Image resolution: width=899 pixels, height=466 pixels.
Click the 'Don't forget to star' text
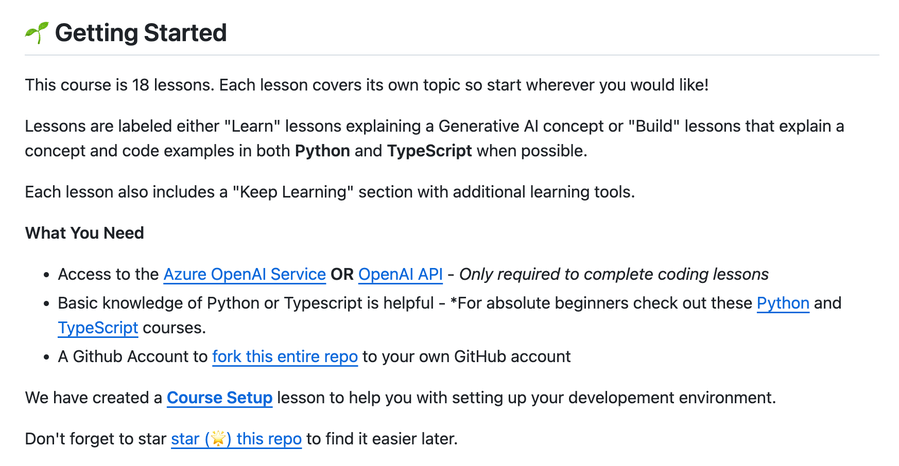[95, 439]
